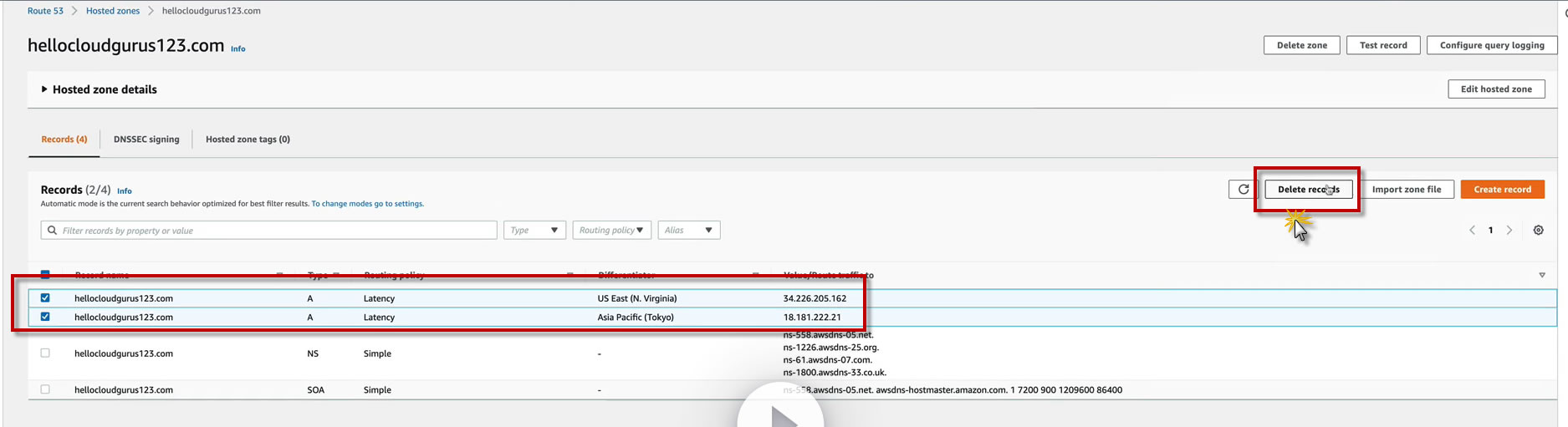Click the NS type cell
This screenshot has width=1568, height=427.
(313, 353)
